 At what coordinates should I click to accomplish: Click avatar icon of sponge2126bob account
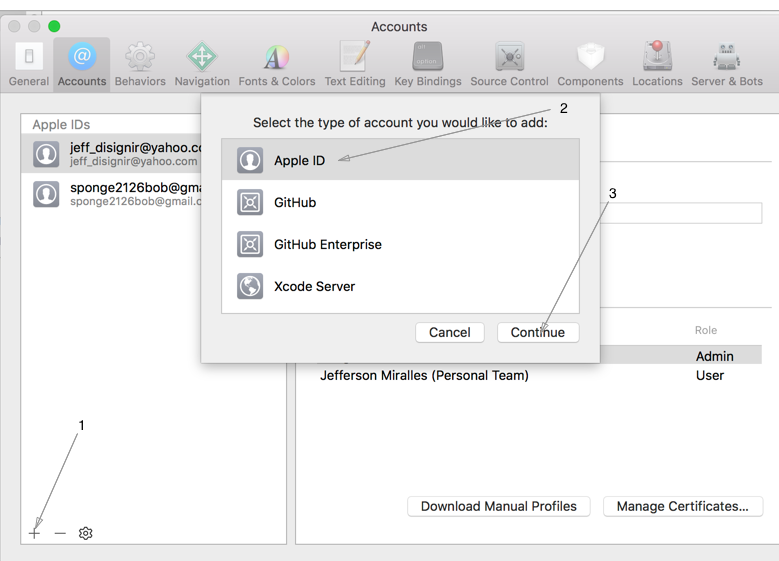tap(46, 194)
